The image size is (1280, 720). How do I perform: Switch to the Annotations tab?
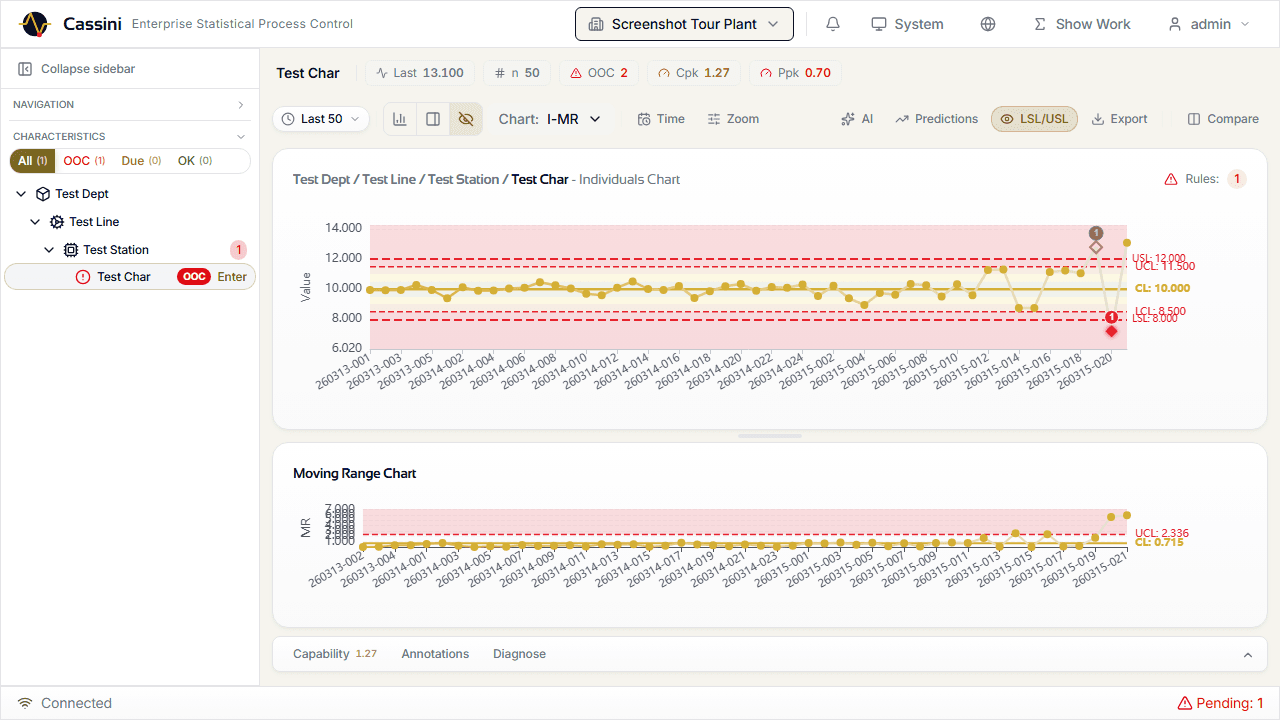coord(435,654)
